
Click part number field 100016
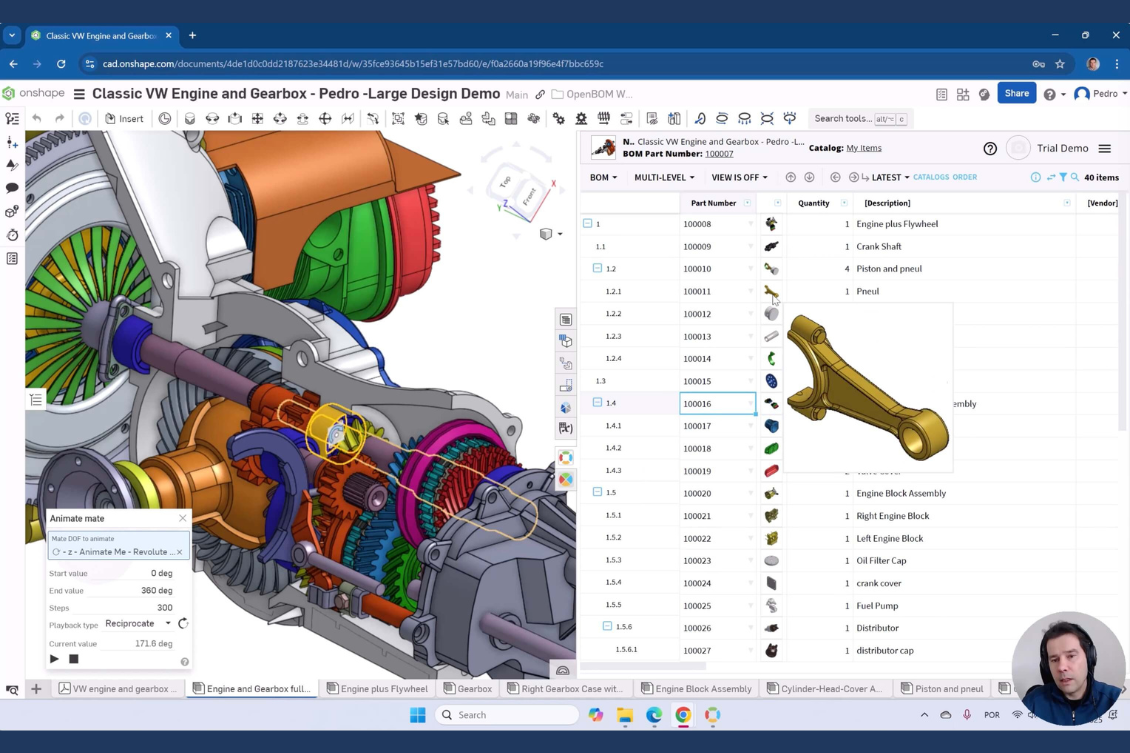click(718, 404)
